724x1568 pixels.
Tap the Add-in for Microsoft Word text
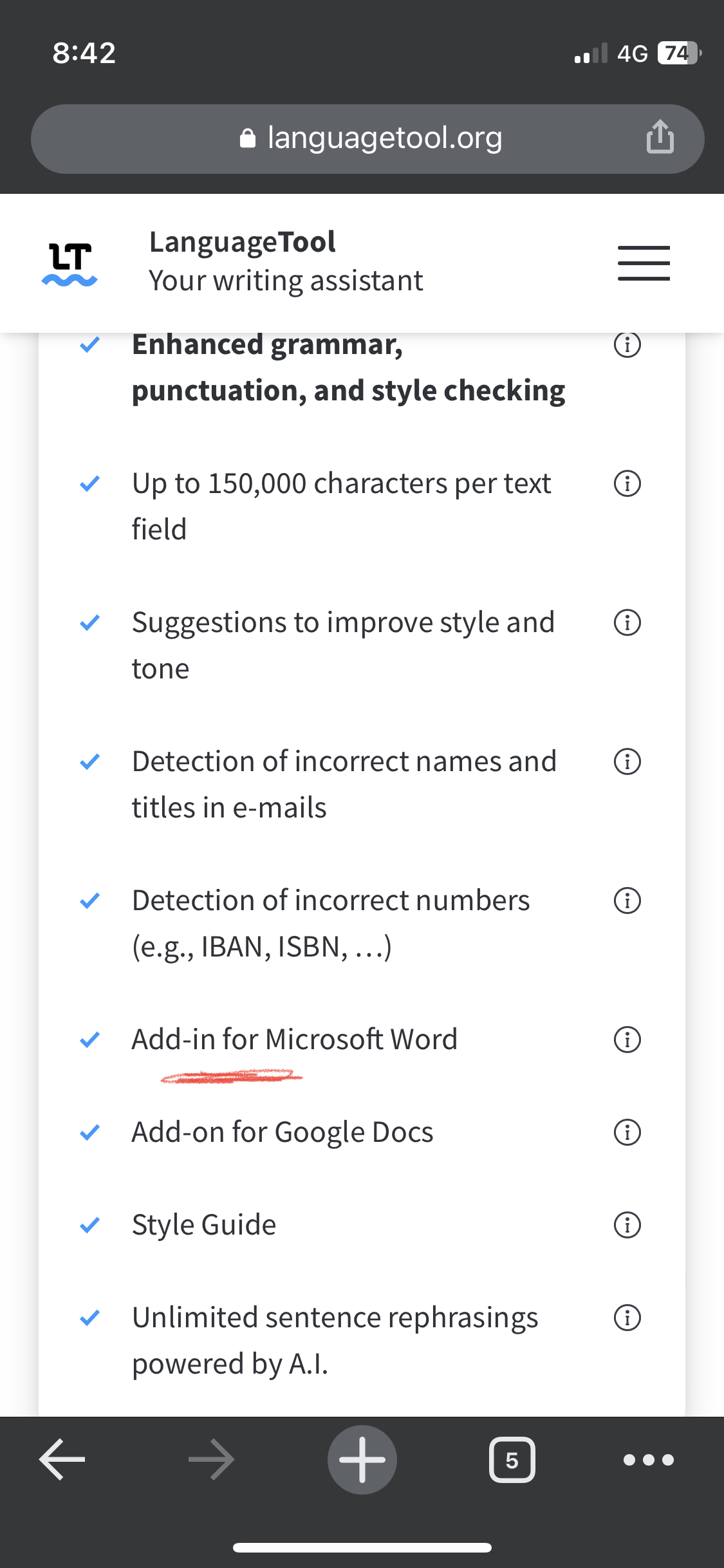295,1040
